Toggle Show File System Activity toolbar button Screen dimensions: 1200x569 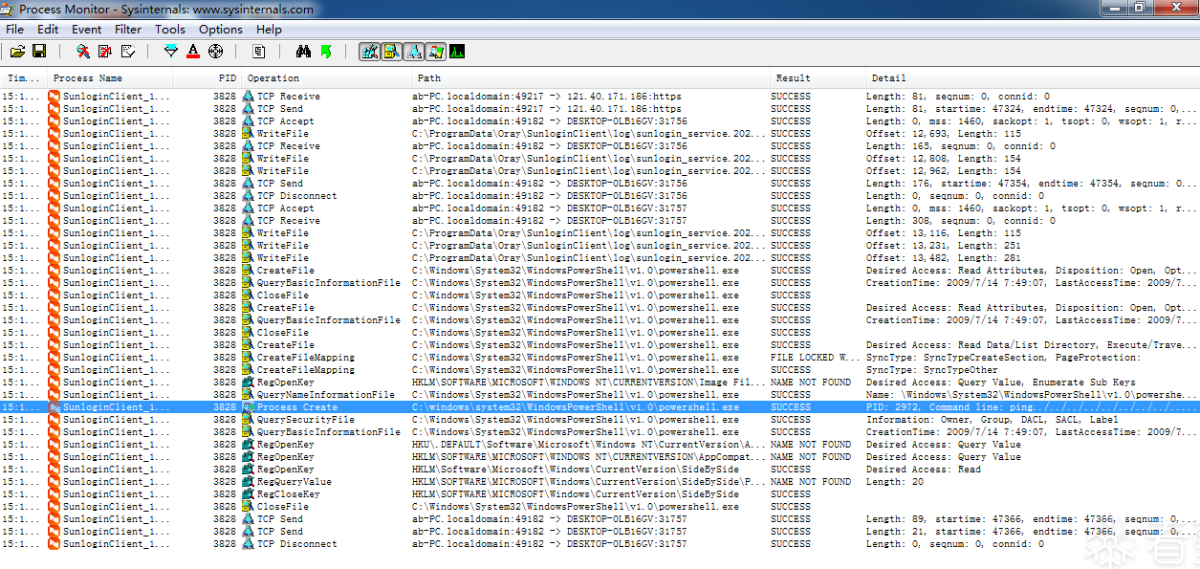point(391,52)
